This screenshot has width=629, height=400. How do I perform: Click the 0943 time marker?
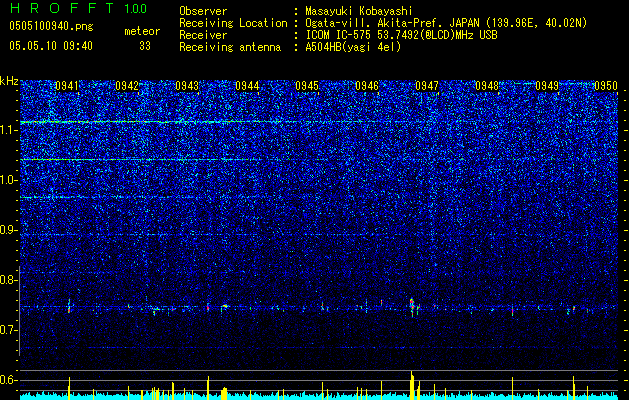[187, 86]
